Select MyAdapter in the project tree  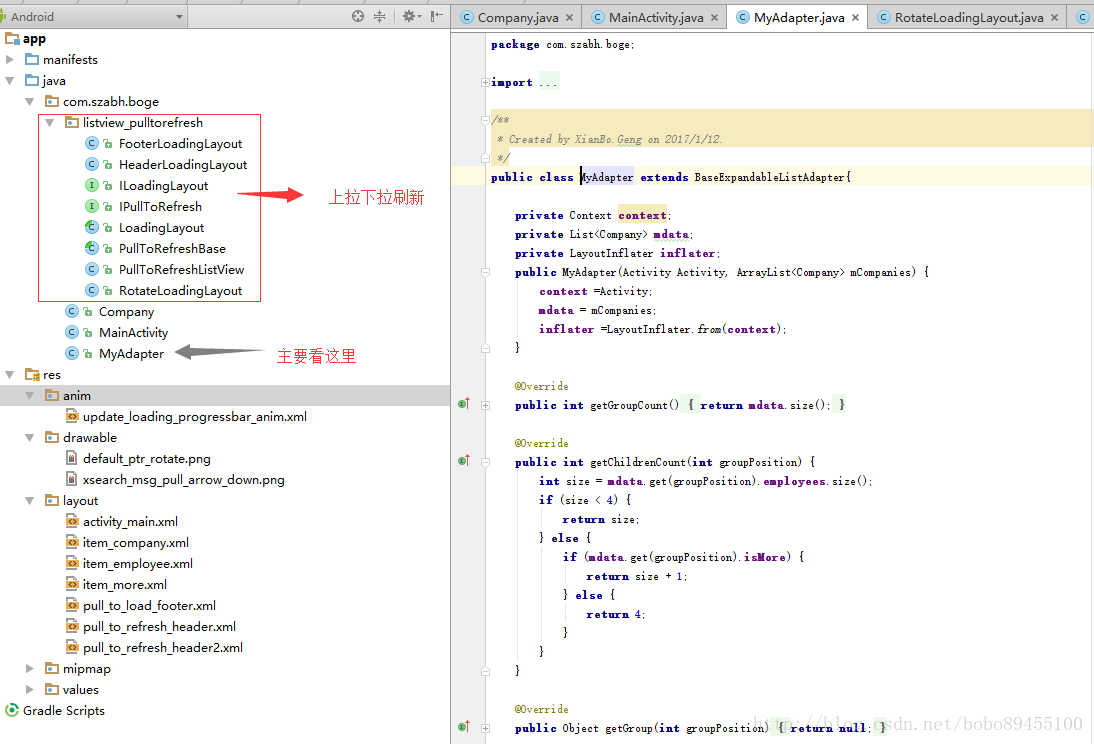point(131,353)
